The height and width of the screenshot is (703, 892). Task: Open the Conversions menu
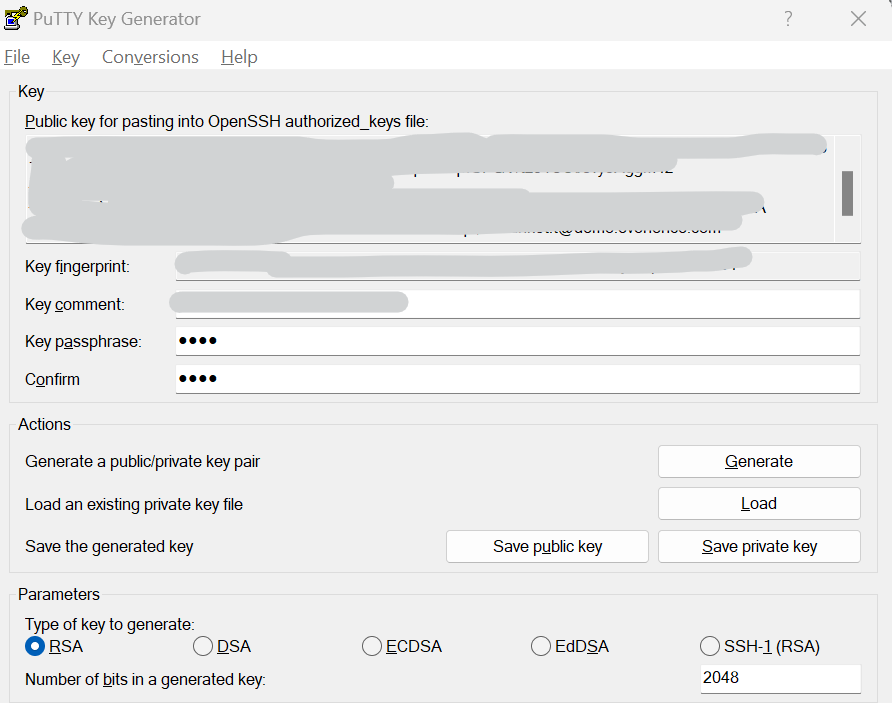click(x=149, y=57)
